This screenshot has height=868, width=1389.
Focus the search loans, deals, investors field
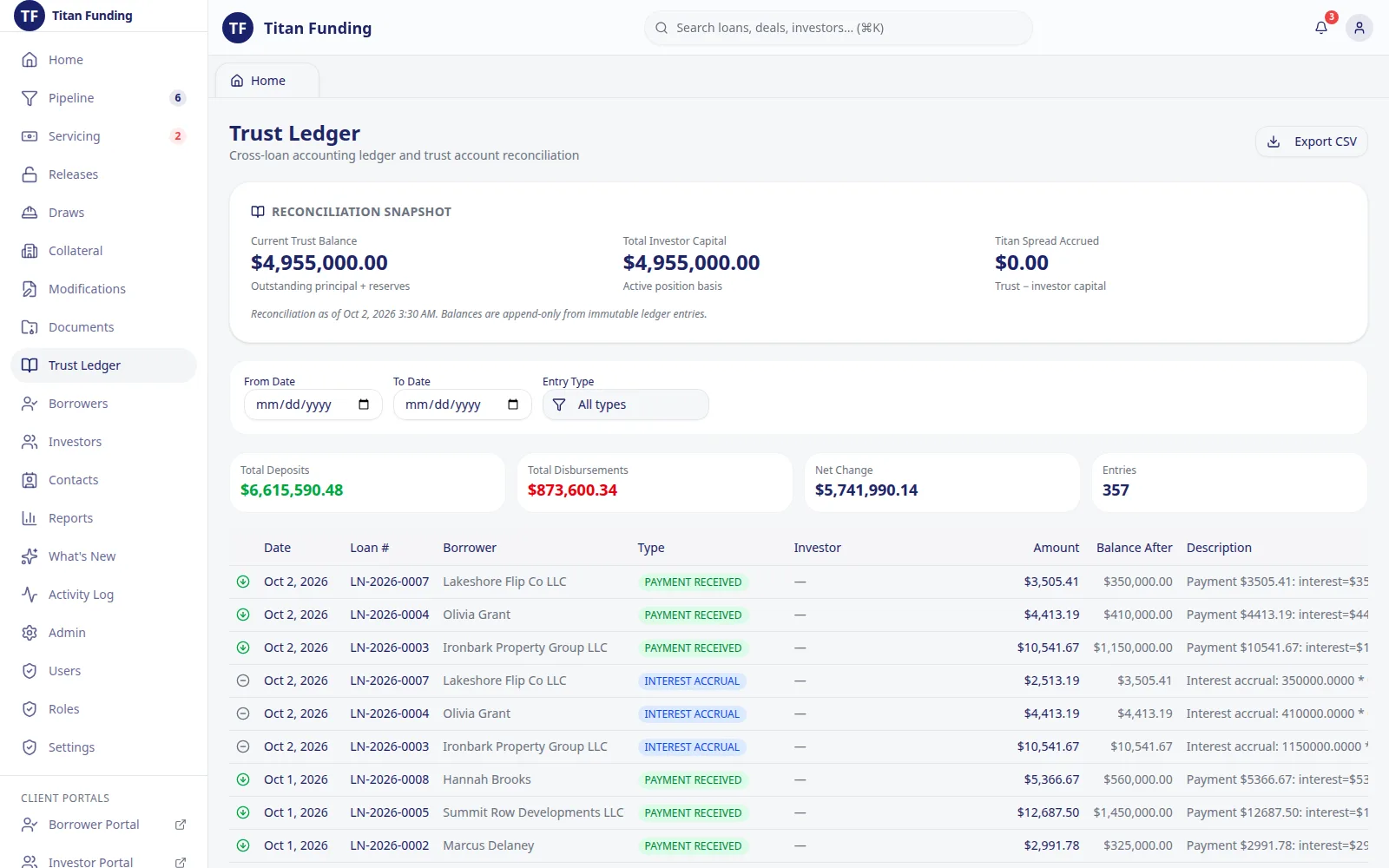pyautogui.click(x=839, y=28)
